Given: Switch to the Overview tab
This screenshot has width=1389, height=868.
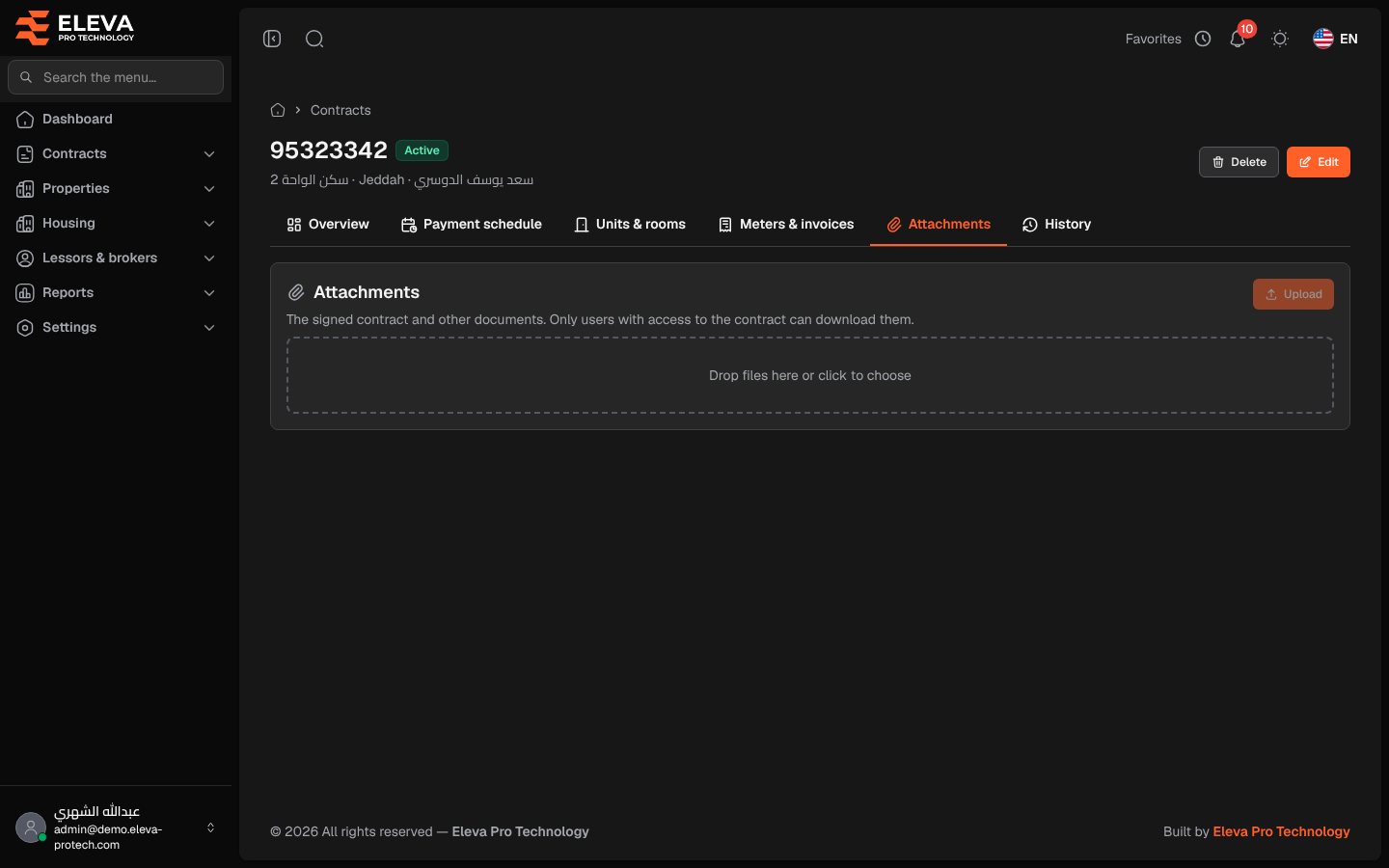Looking at the screenshot, I should tap(328, 225).
